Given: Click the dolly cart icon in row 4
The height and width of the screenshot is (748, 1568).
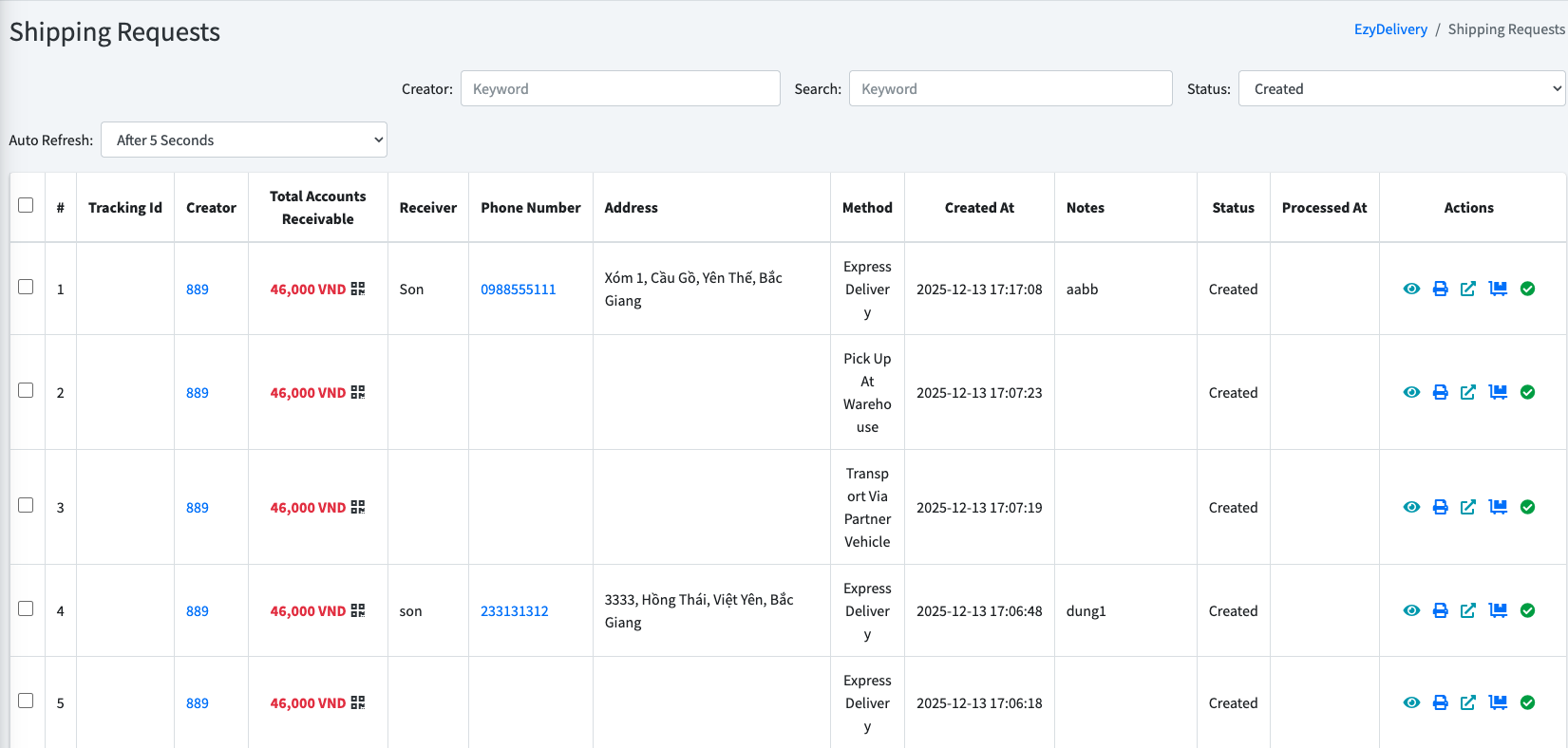Looking at the screenshot, I should pos(1498,610).
